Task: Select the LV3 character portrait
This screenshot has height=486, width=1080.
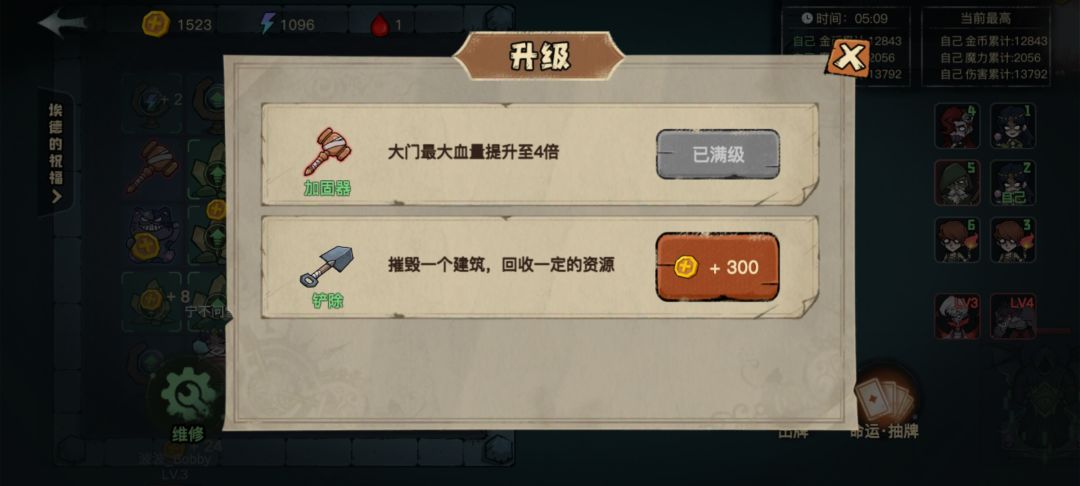Action: pos(957,317)
